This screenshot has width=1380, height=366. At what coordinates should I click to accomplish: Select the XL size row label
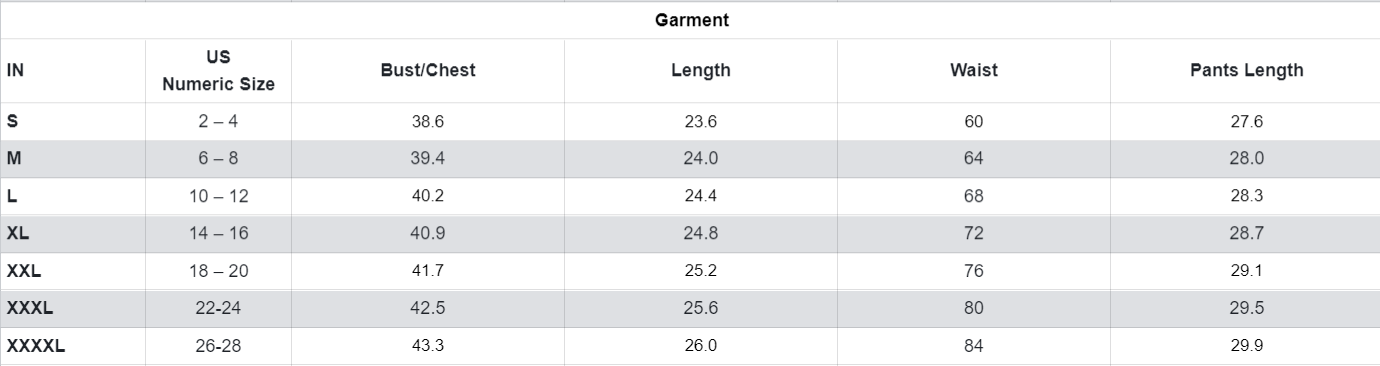(x=17, y=234)
